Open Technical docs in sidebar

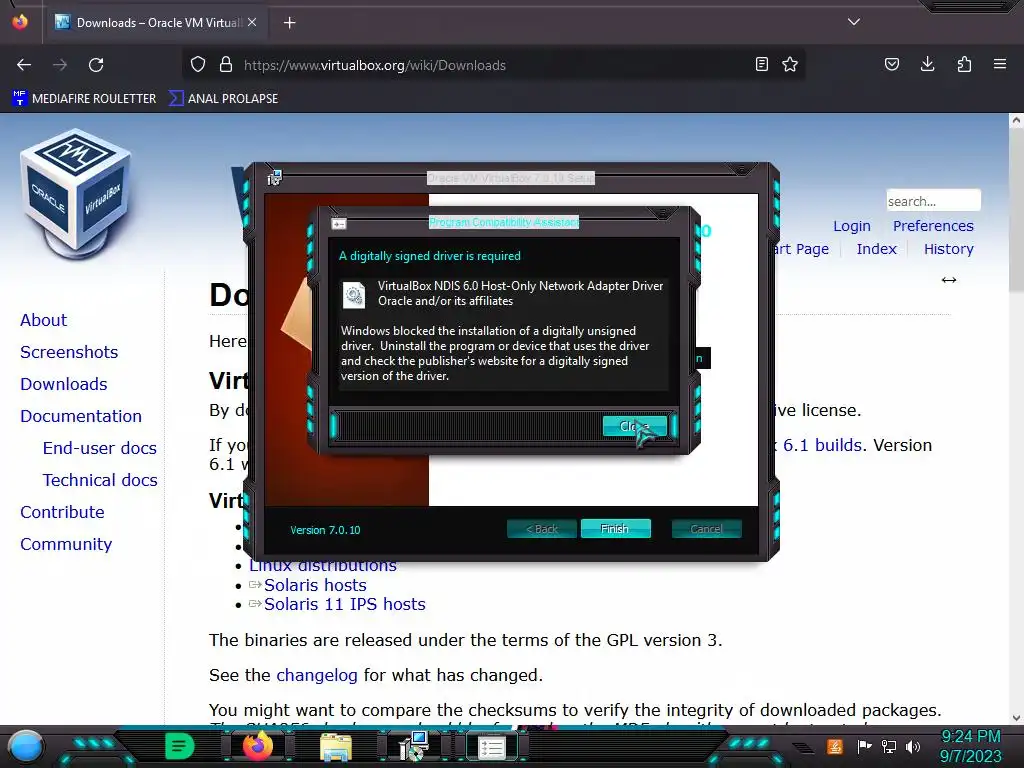tap(100, 480)
